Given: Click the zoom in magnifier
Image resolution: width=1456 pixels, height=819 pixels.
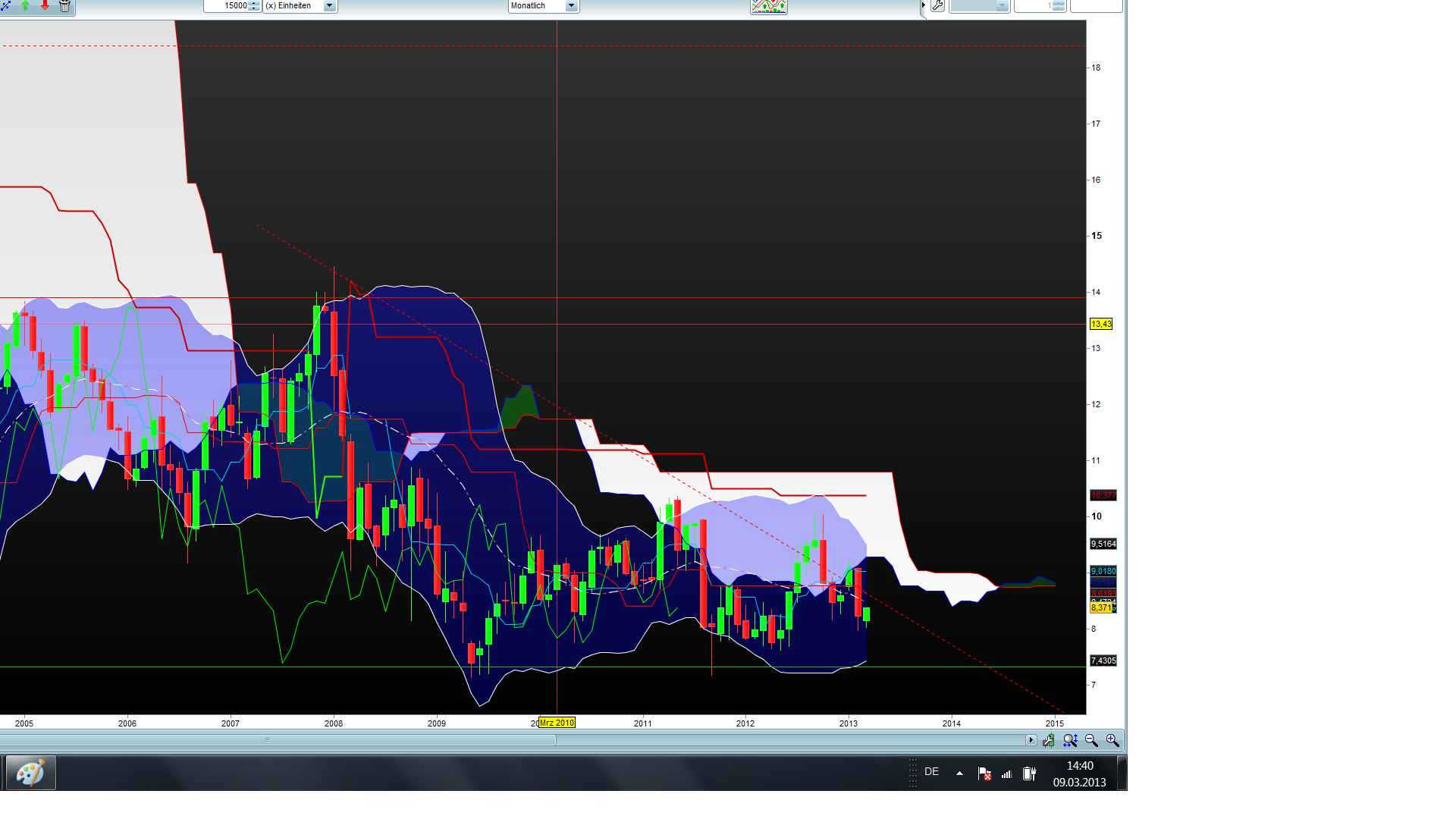Looking at the screenshot, I should tap(1112, 740).
